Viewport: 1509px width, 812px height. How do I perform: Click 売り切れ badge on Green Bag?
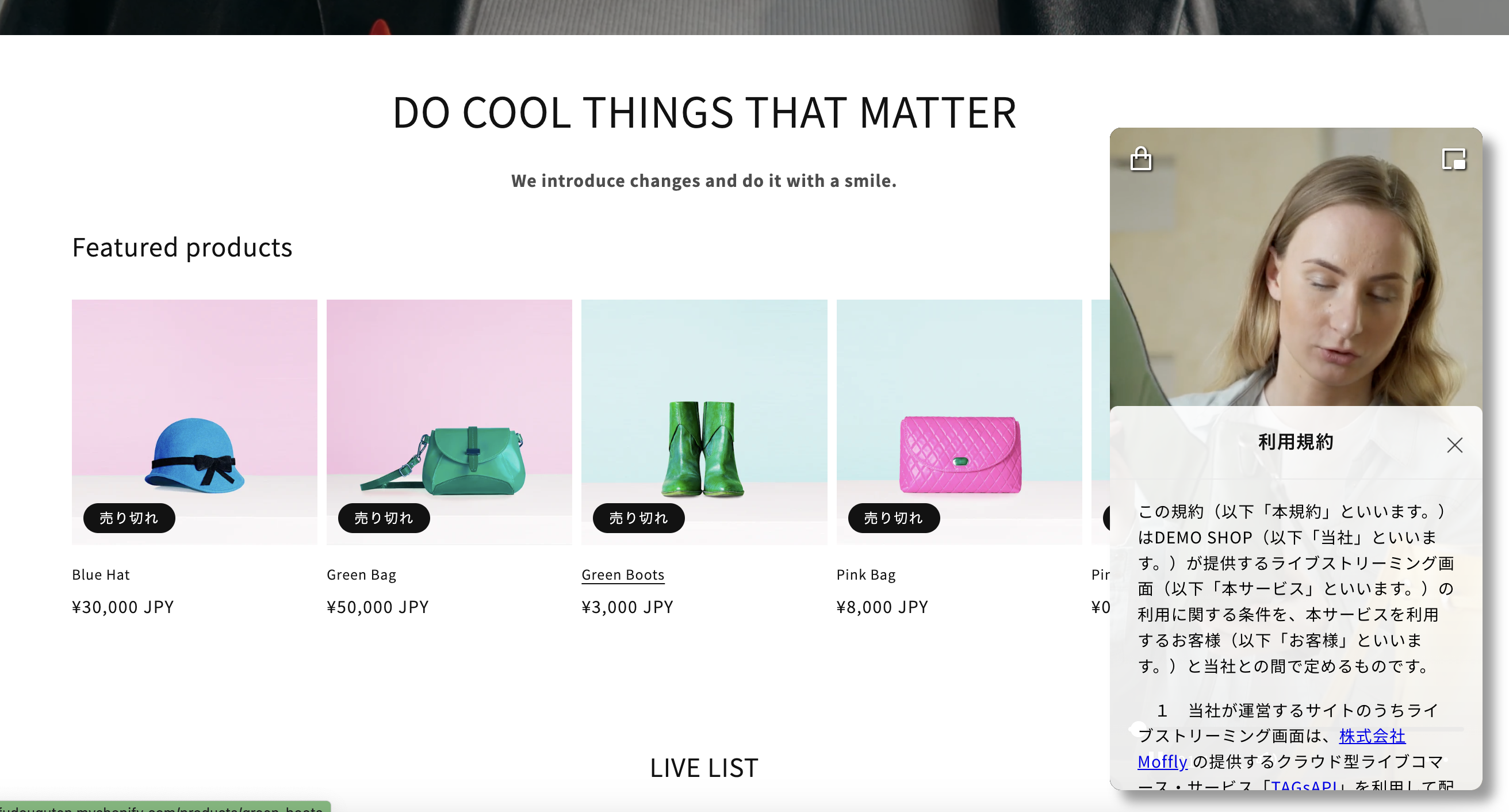(x=384, y=518)
